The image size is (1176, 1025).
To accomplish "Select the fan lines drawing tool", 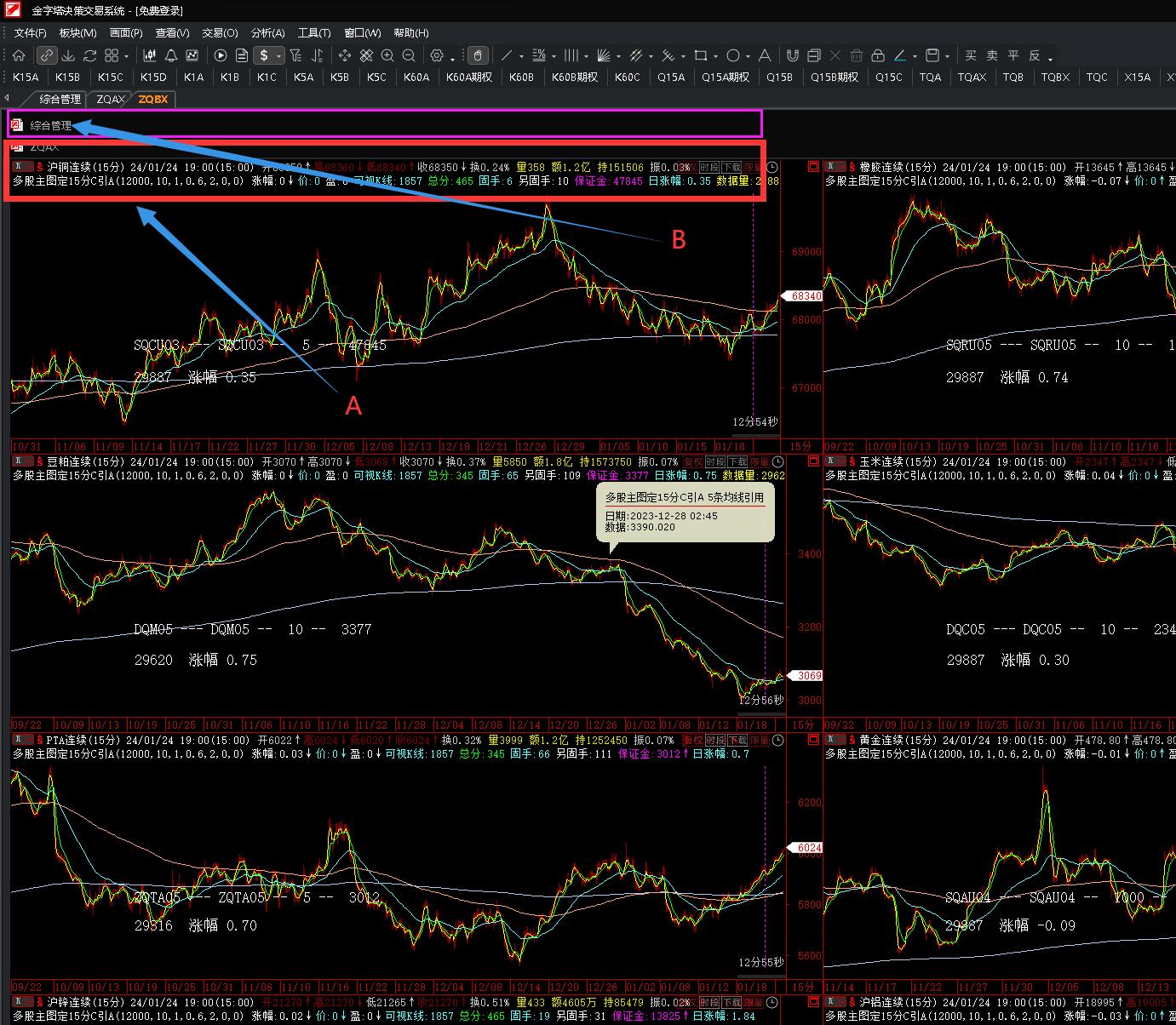I will point(603,55).
